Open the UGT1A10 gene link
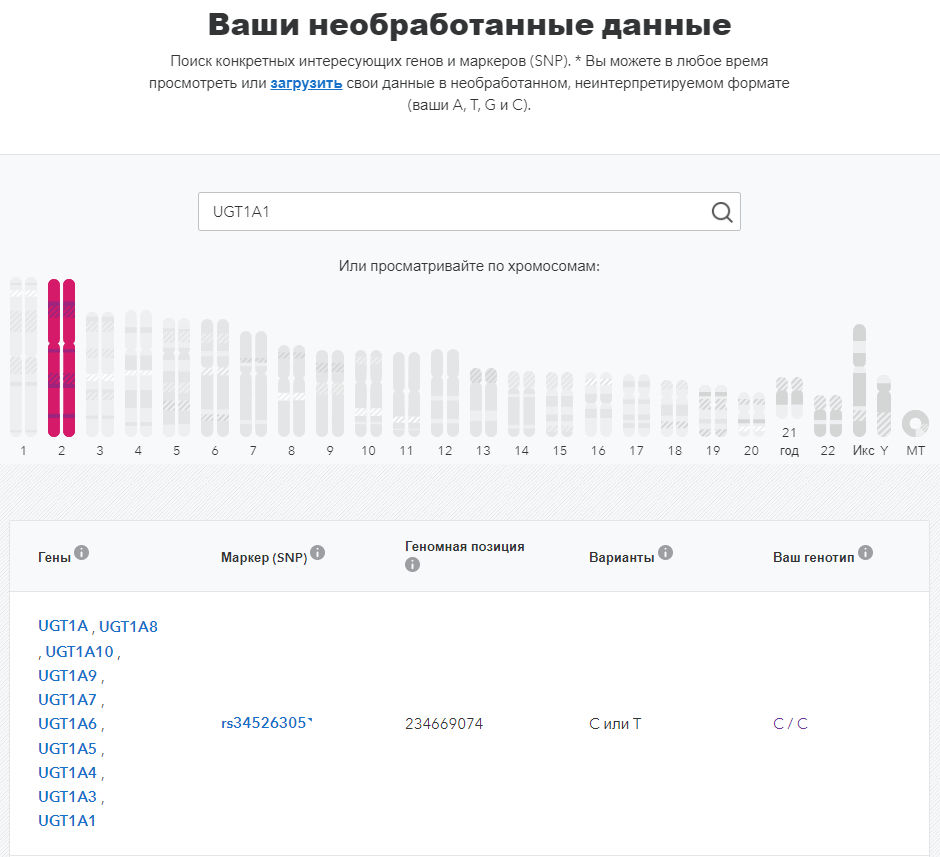 (79, 651)
